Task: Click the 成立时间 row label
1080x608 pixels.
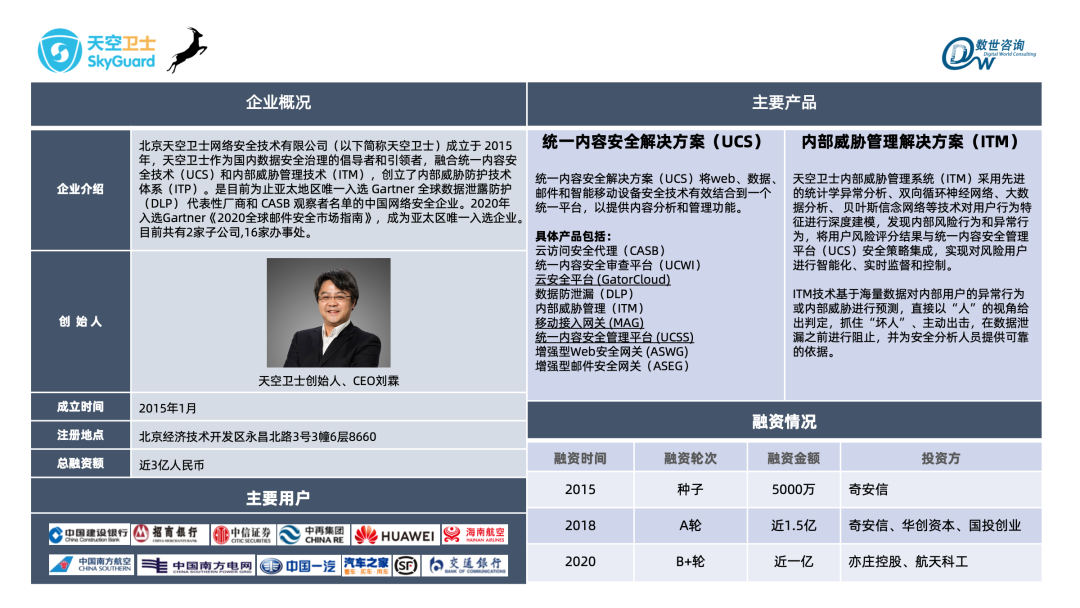Action: 81,407
